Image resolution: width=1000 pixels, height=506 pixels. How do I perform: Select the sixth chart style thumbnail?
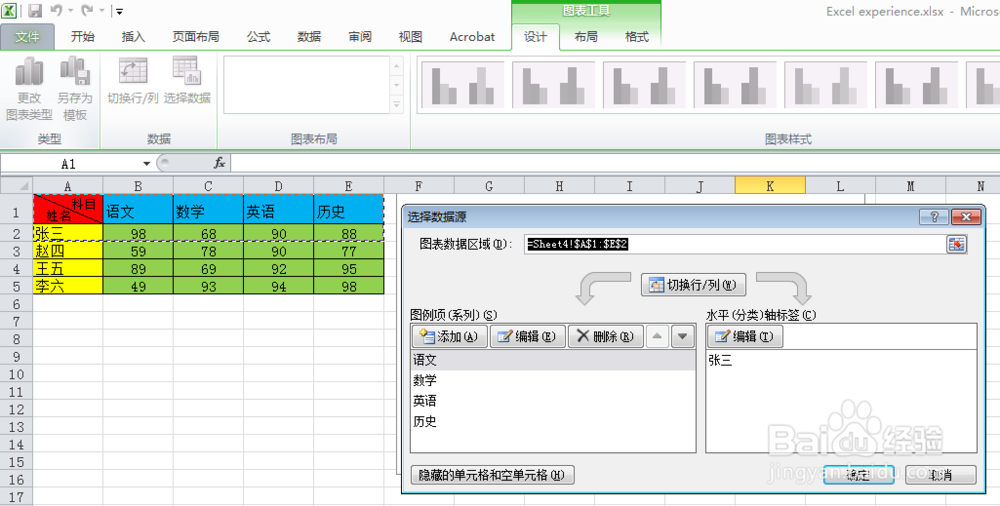click(916, 85)
